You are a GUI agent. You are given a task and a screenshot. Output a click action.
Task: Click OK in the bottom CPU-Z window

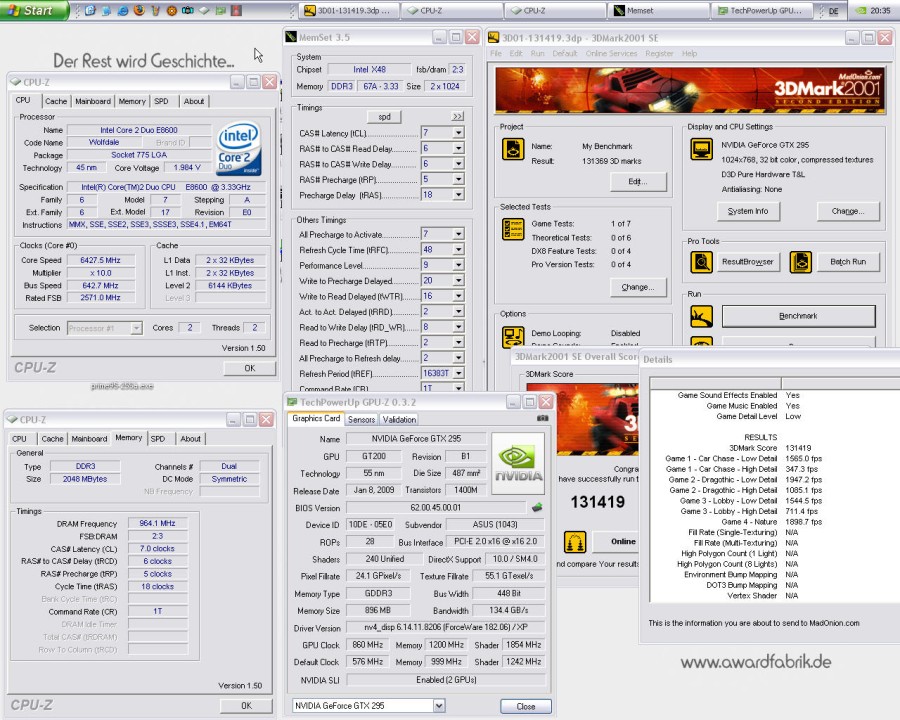coord(246,706)
